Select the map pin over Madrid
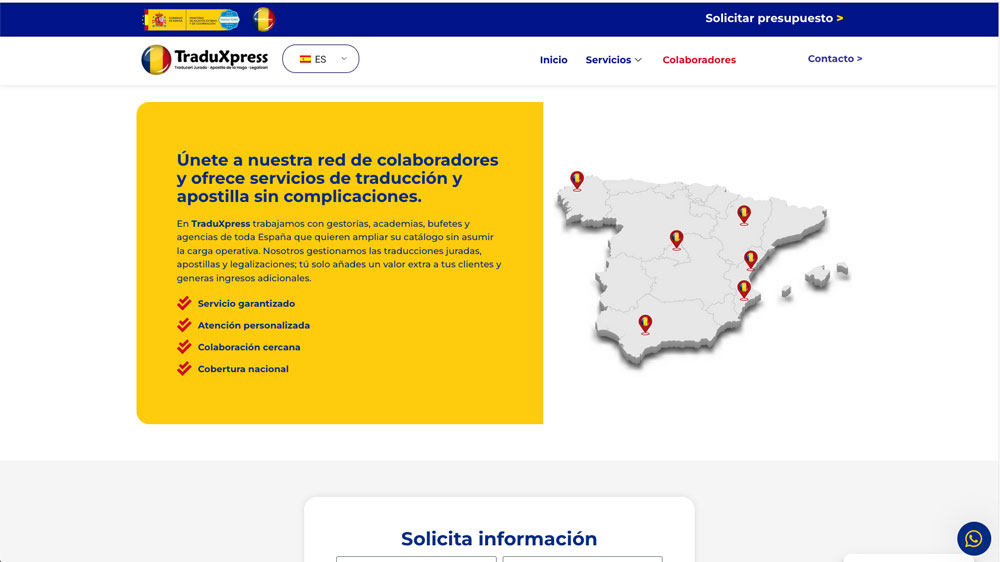1000x562 pixels. point(677,239)
